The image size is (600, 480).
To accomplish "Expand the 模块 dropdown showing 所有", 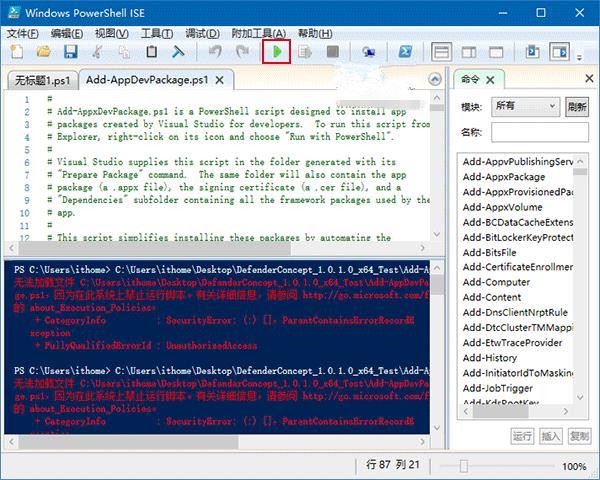I will pyautogui.click(x=525, y=106).
